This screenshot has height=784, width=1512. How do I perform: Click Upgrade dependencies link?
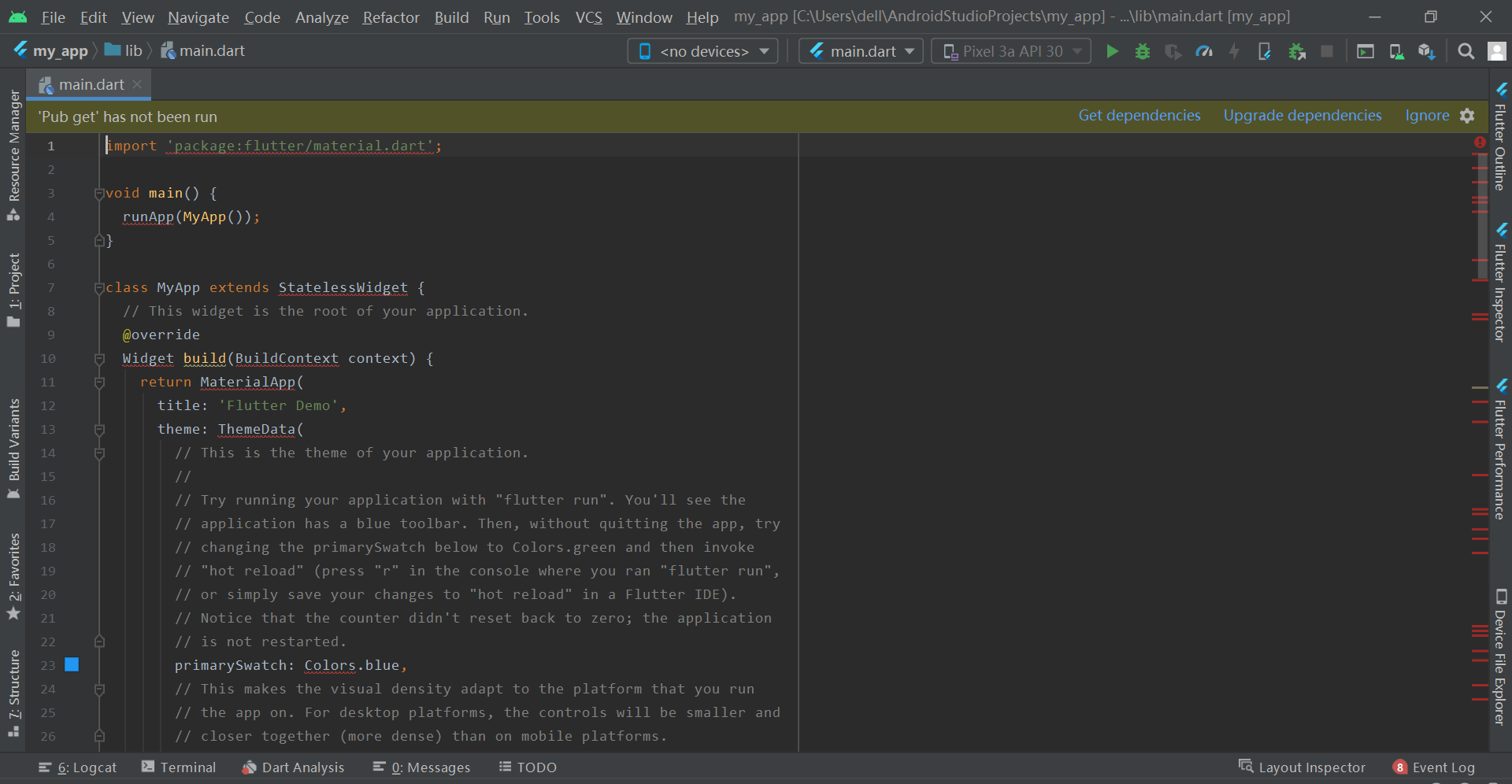pyautogui.click(x=1302, y=116)
